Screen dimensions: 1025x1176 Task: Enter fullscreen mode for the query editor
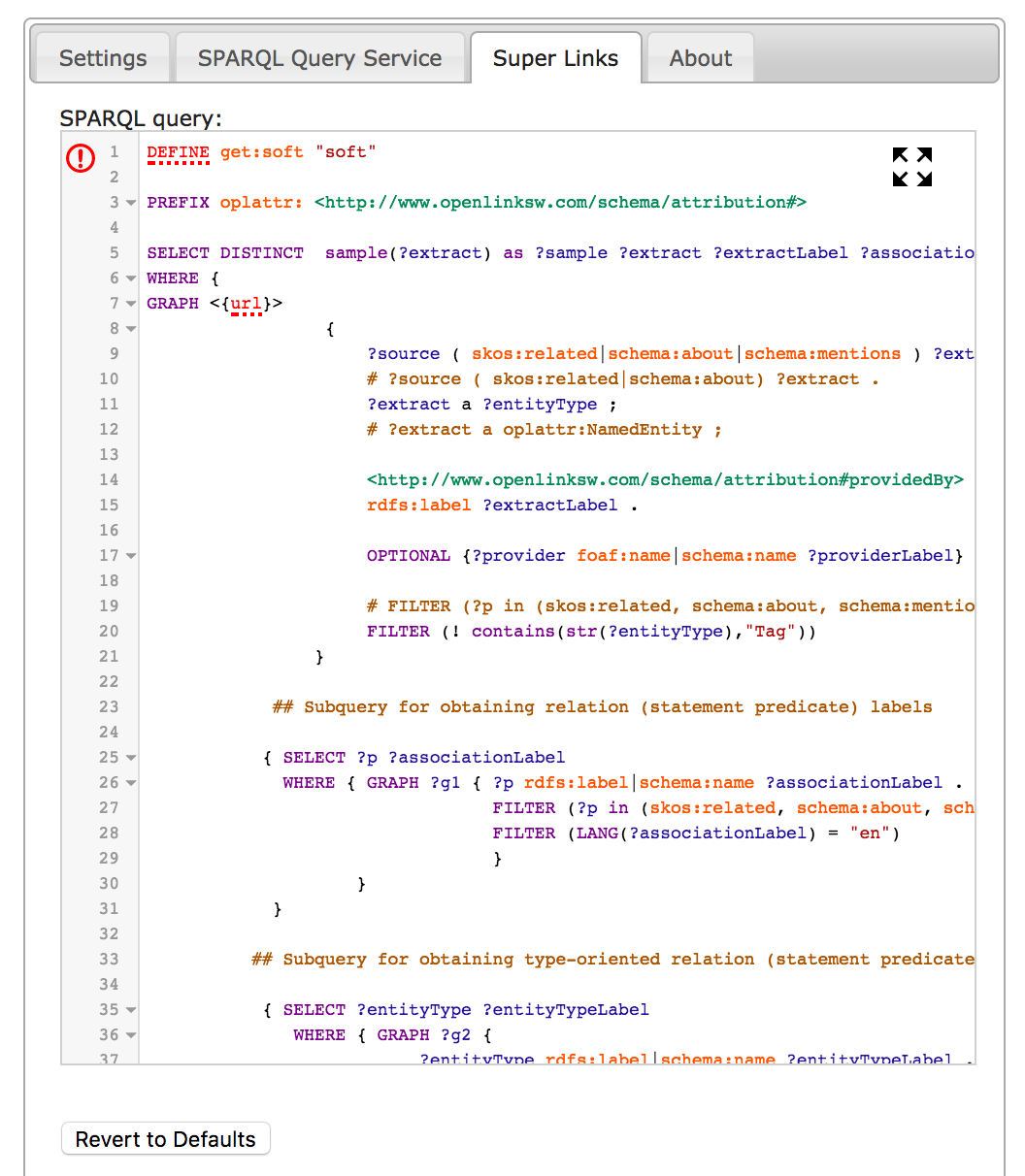click(910, 167)
